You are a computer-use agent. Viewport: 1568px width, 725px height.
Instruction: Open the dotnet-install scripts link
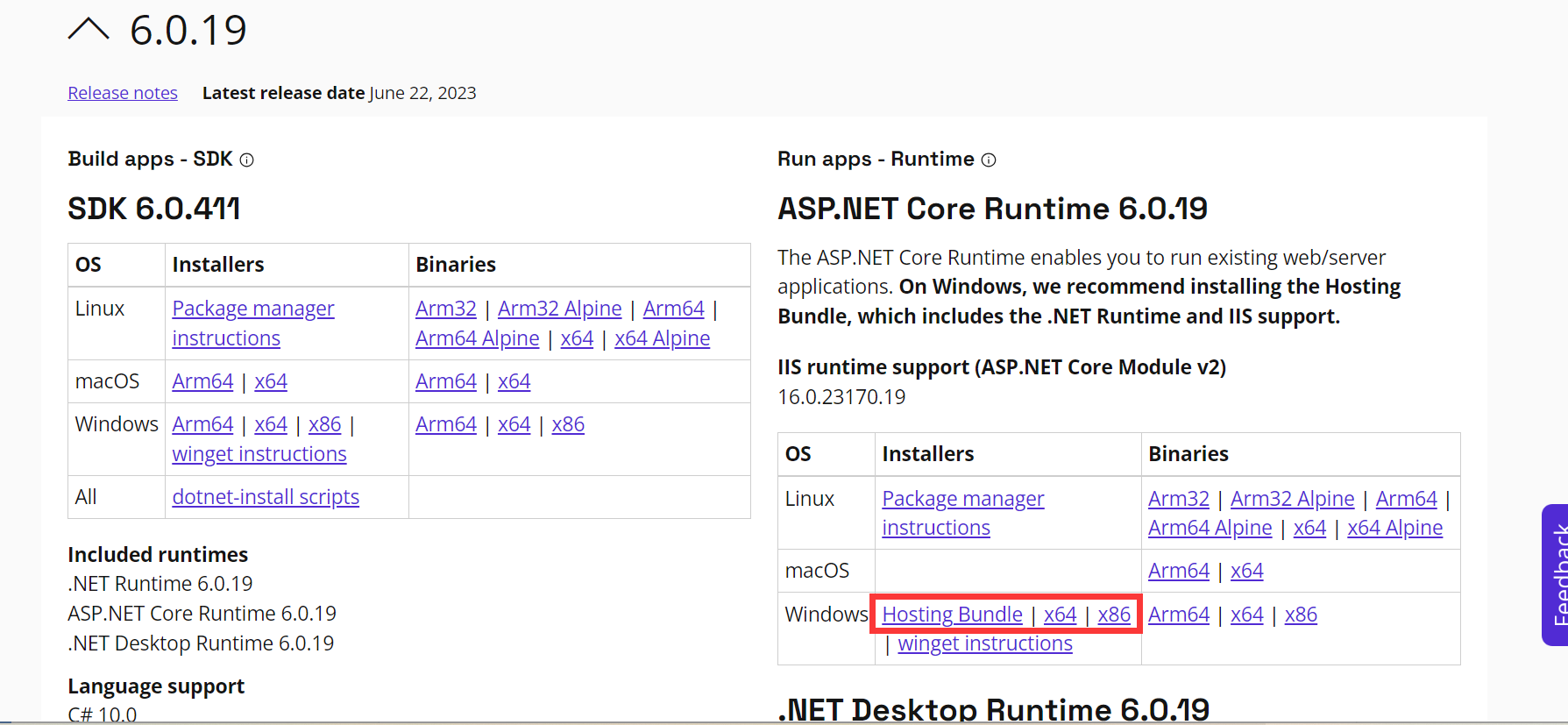point(266,497)
